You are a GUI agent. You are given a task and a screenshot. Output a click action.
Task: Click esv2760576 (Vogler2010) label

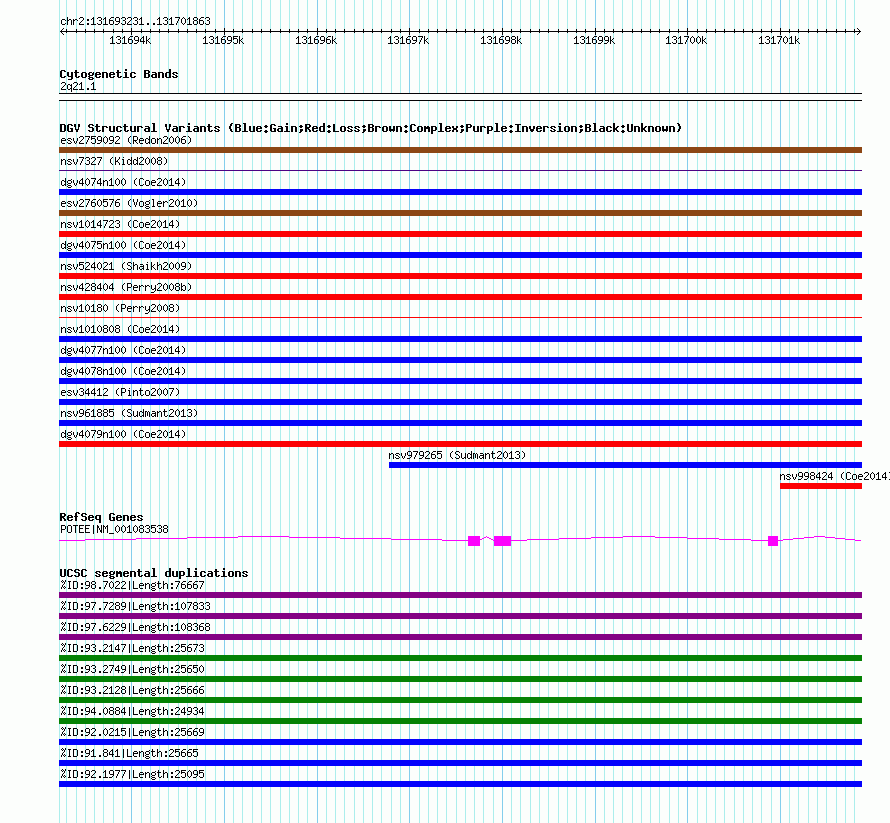click(129, 203)
